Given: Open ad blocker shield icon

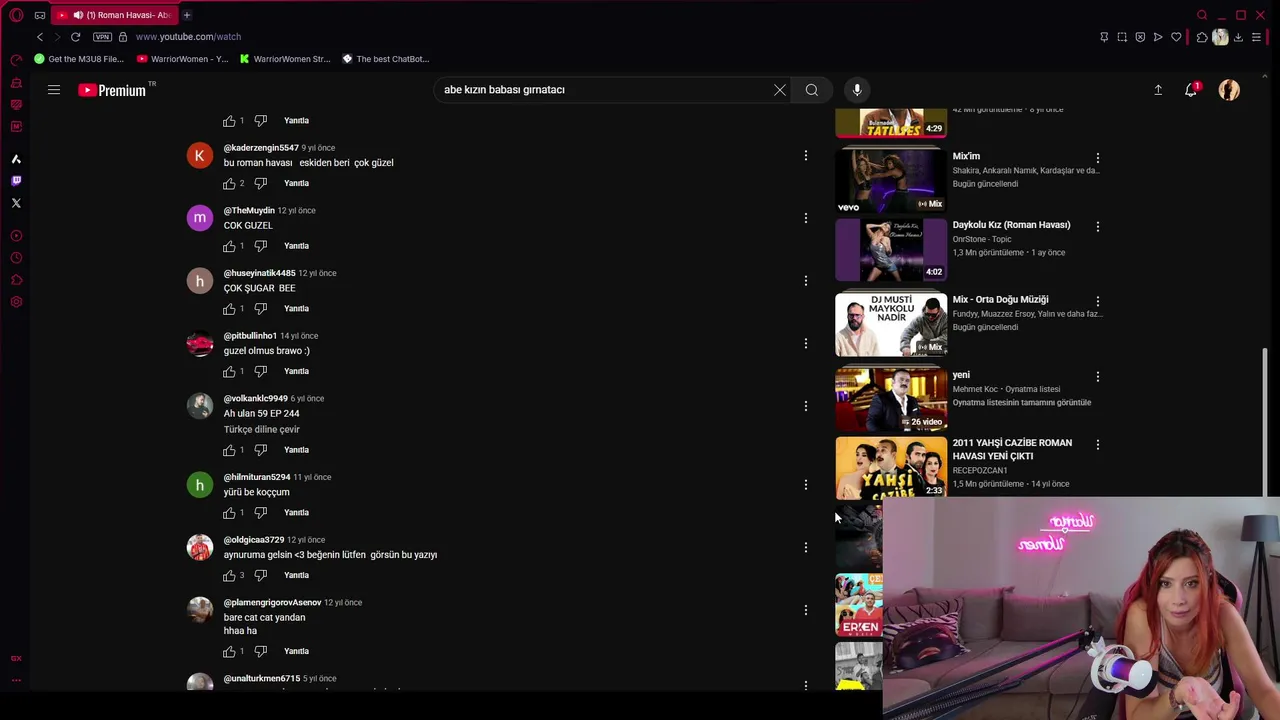Looking at the screenshot, I should (x=1140, y=37).
